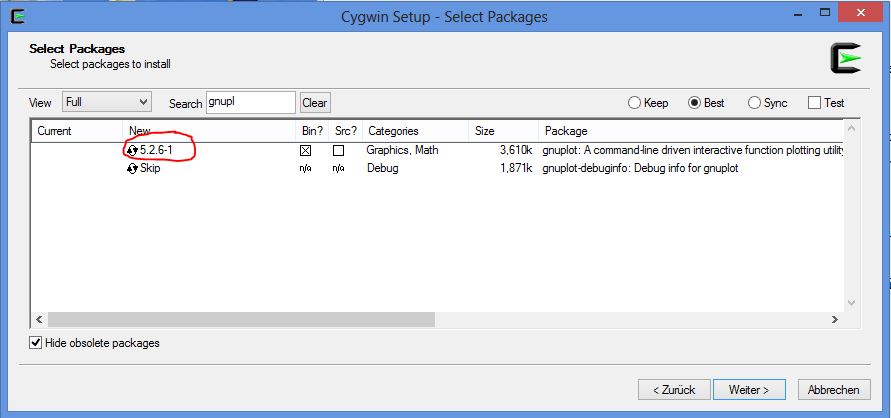The height and width of the screenshot is (418, 891).
Task: Click the Graphics, Math category cell
Action: click(402, 151)
